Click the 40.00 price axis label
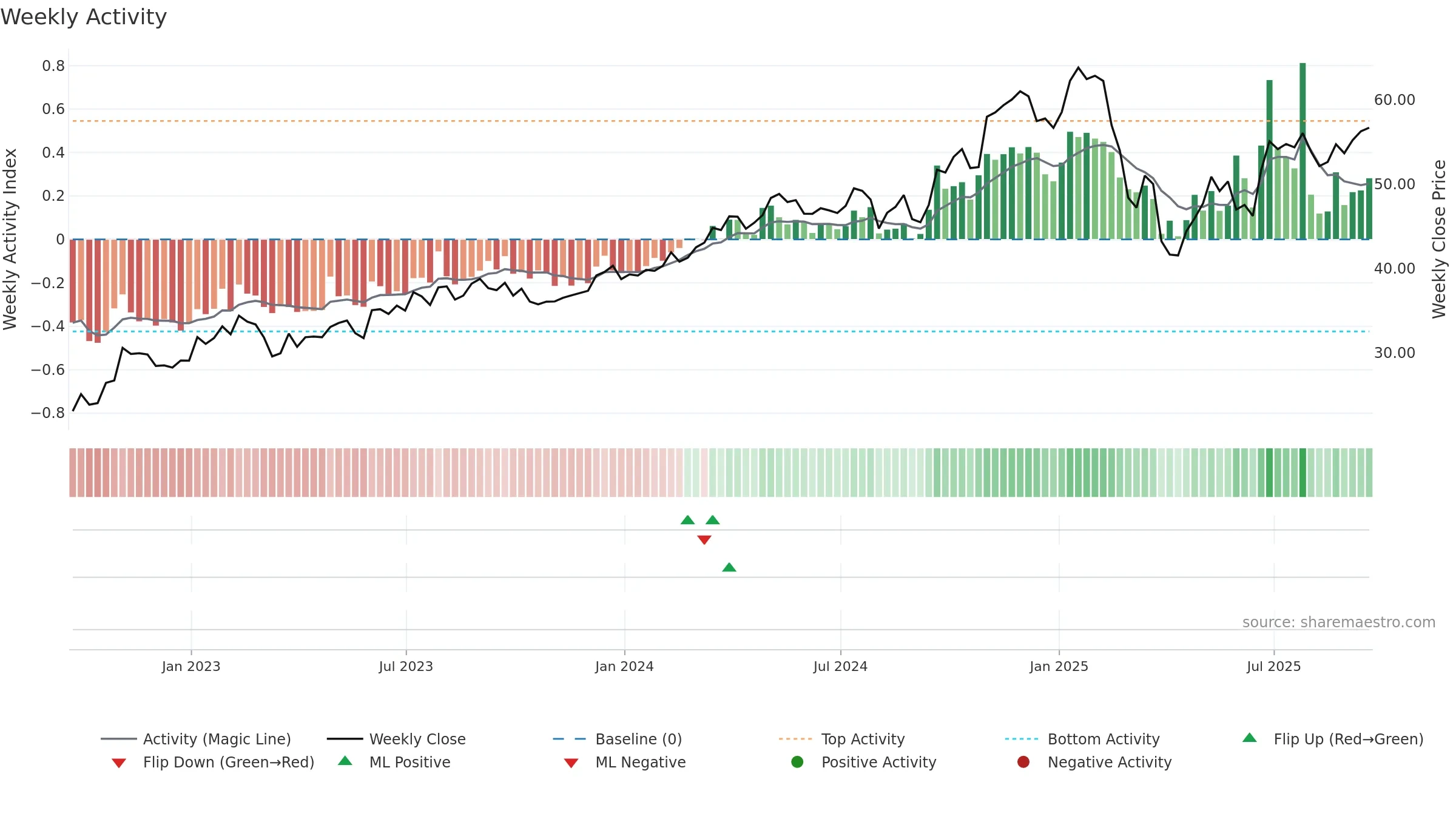The width and height of the screenshot is (1456, 819). coord(1395,268)
